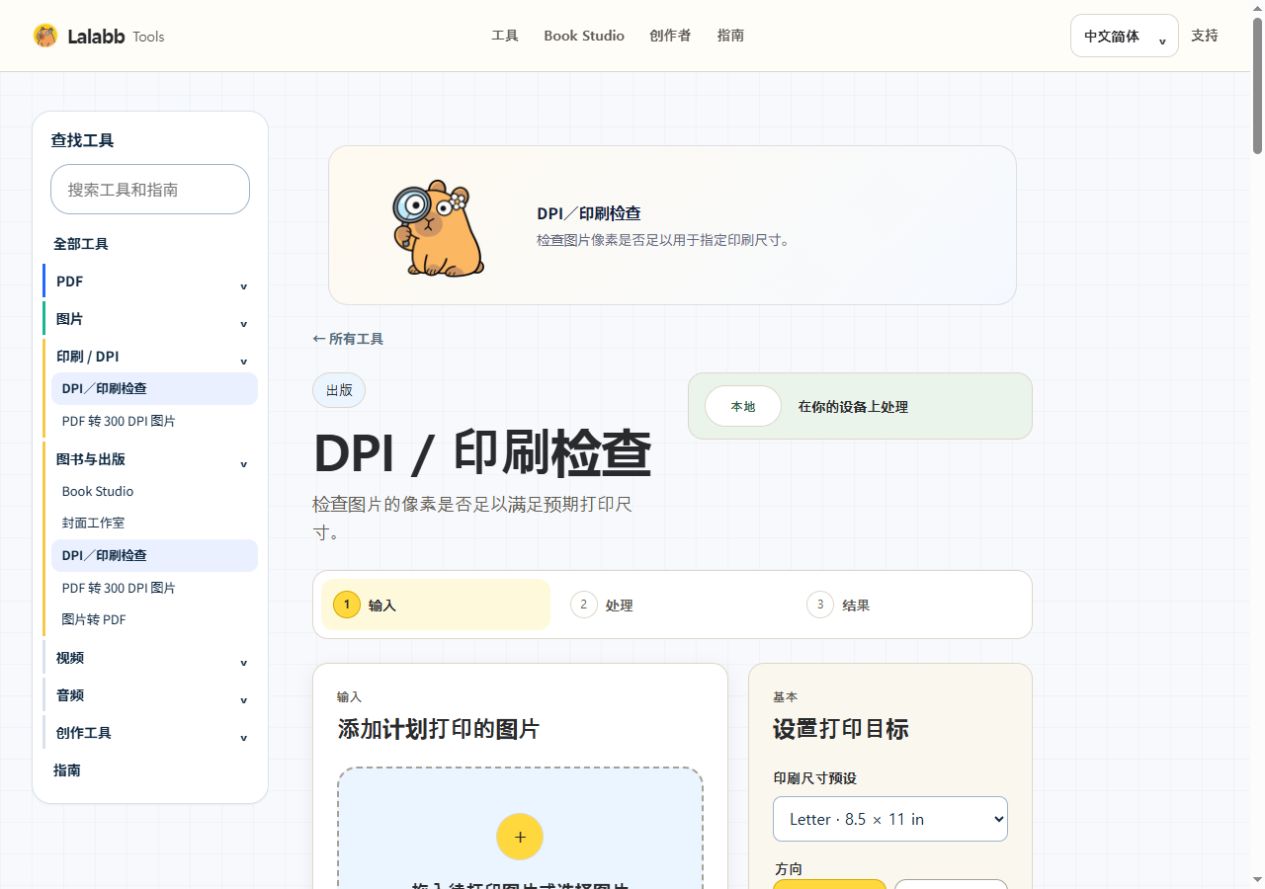Collapse the 图书与出版 sidebar category
Image resolution: width=1265 pixels, height=889 pixels.
tap(151, 459)
